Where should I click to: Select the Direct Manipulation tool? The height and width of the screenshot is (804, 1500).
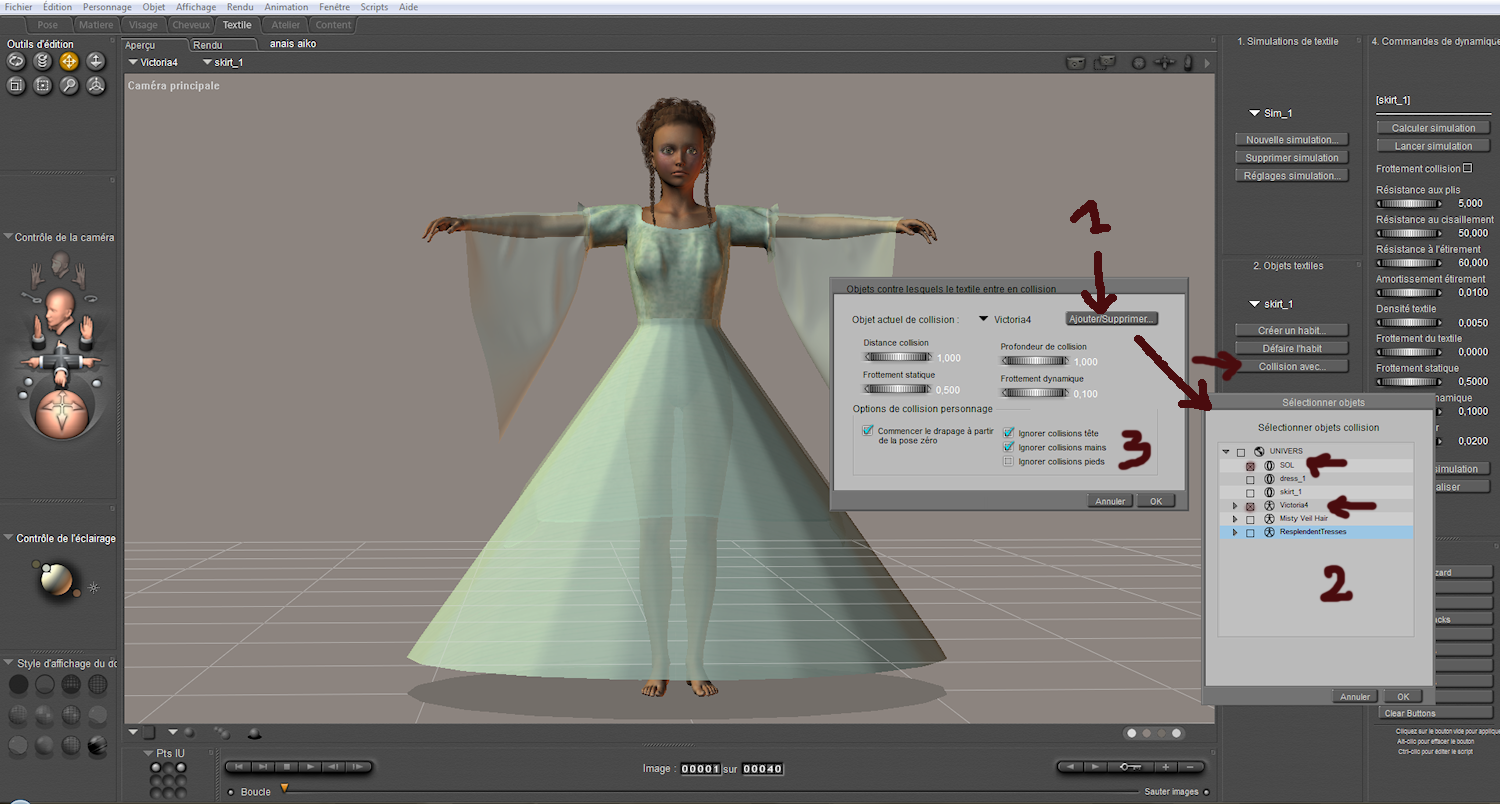95,86
